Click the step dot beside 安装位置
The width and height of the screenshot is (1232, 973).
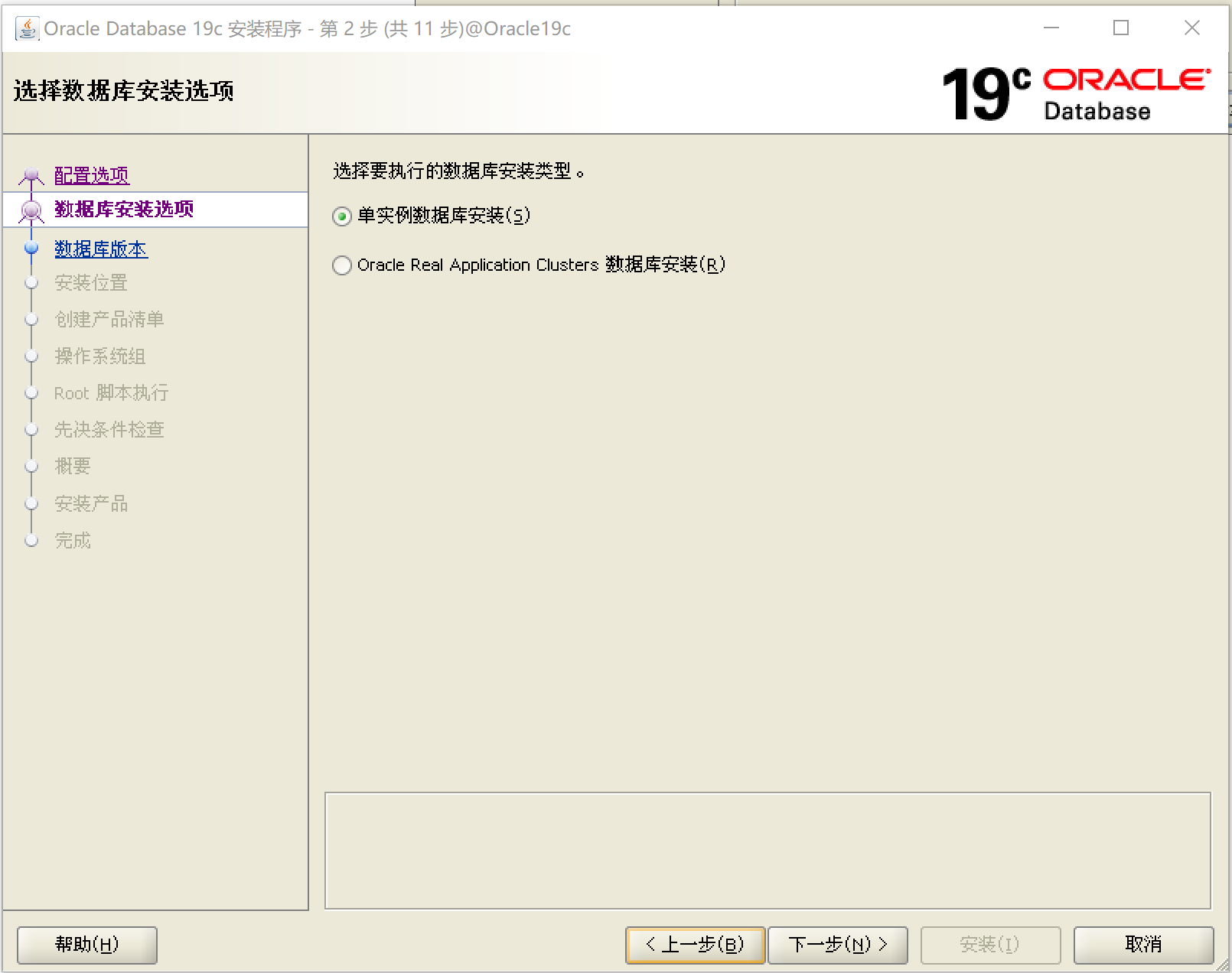coord(31,282)
